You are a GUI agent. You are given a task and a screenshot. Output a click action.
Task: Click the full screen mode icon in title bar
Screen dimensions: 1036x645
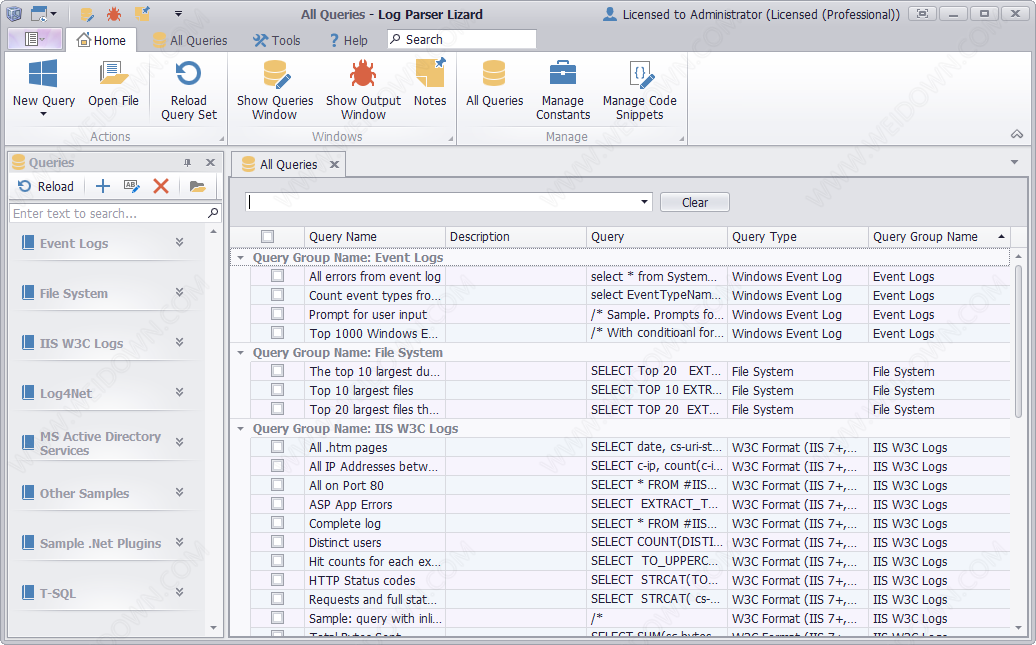point(922,14)
